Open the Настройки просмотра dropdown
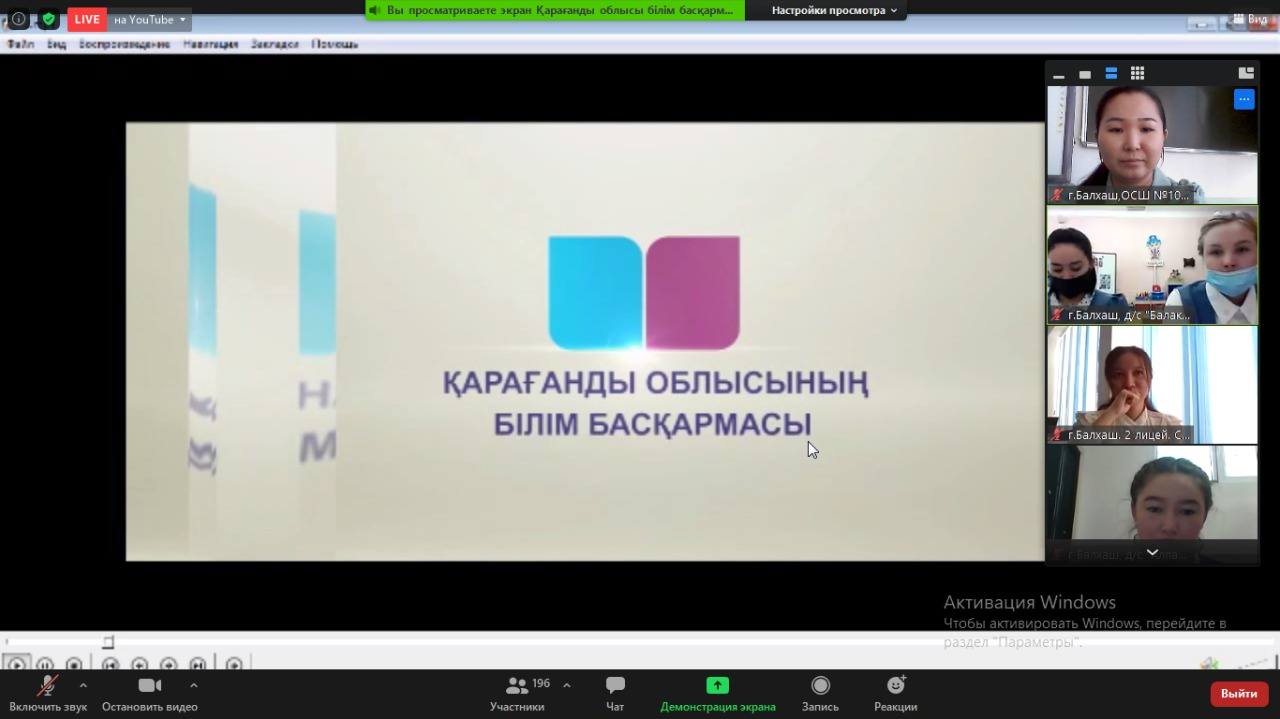This screenshot has height=719, width=1280. tap(834, 10)
